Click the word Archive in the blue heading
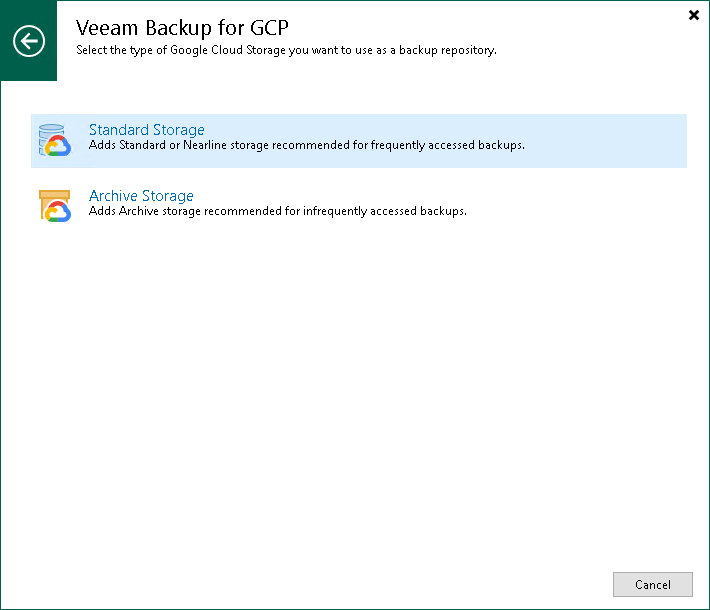Screen dimensions: 710x610 click(x=113, y=196)
